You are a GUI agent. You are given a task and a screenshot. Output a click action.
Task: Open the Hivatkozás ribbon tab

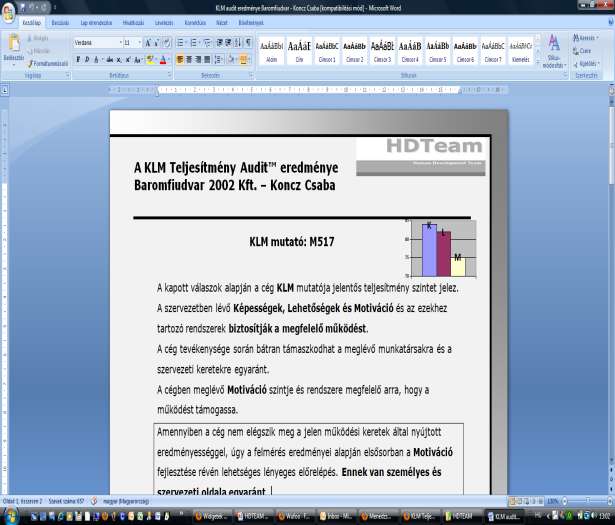[133, 23]
